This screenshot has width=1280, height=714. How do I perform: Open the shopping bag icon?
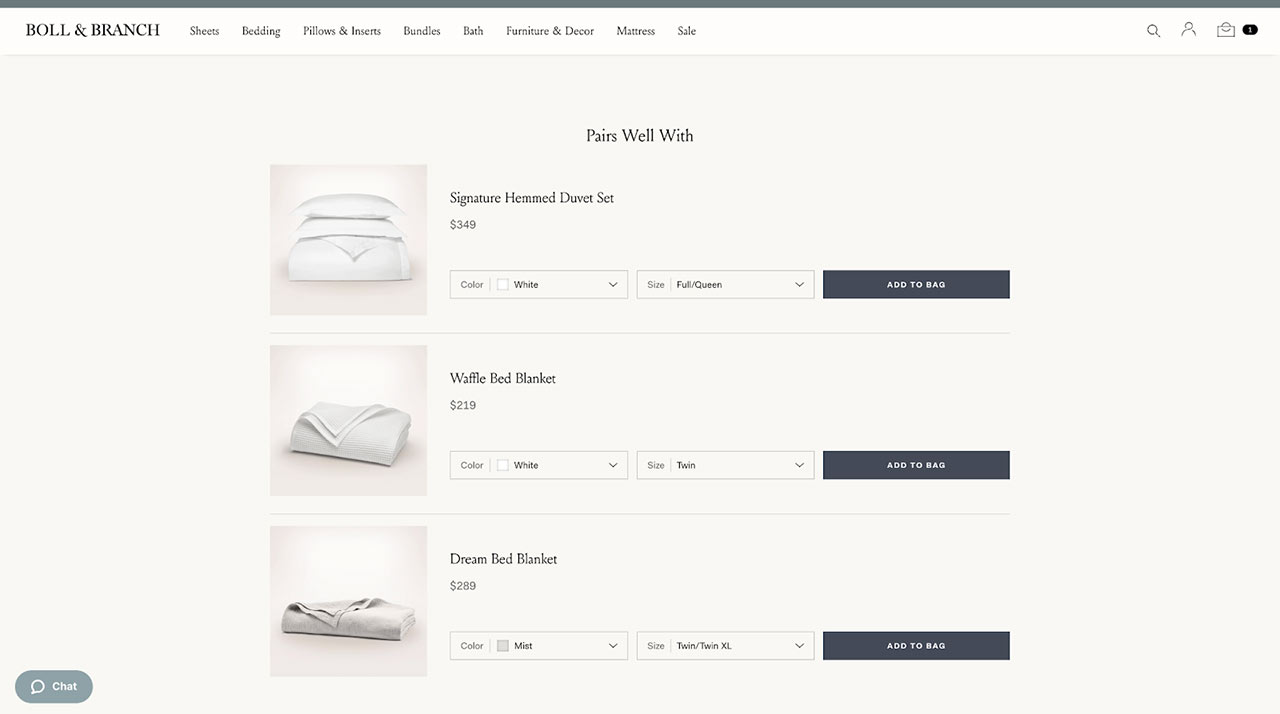pos(1226,30)
